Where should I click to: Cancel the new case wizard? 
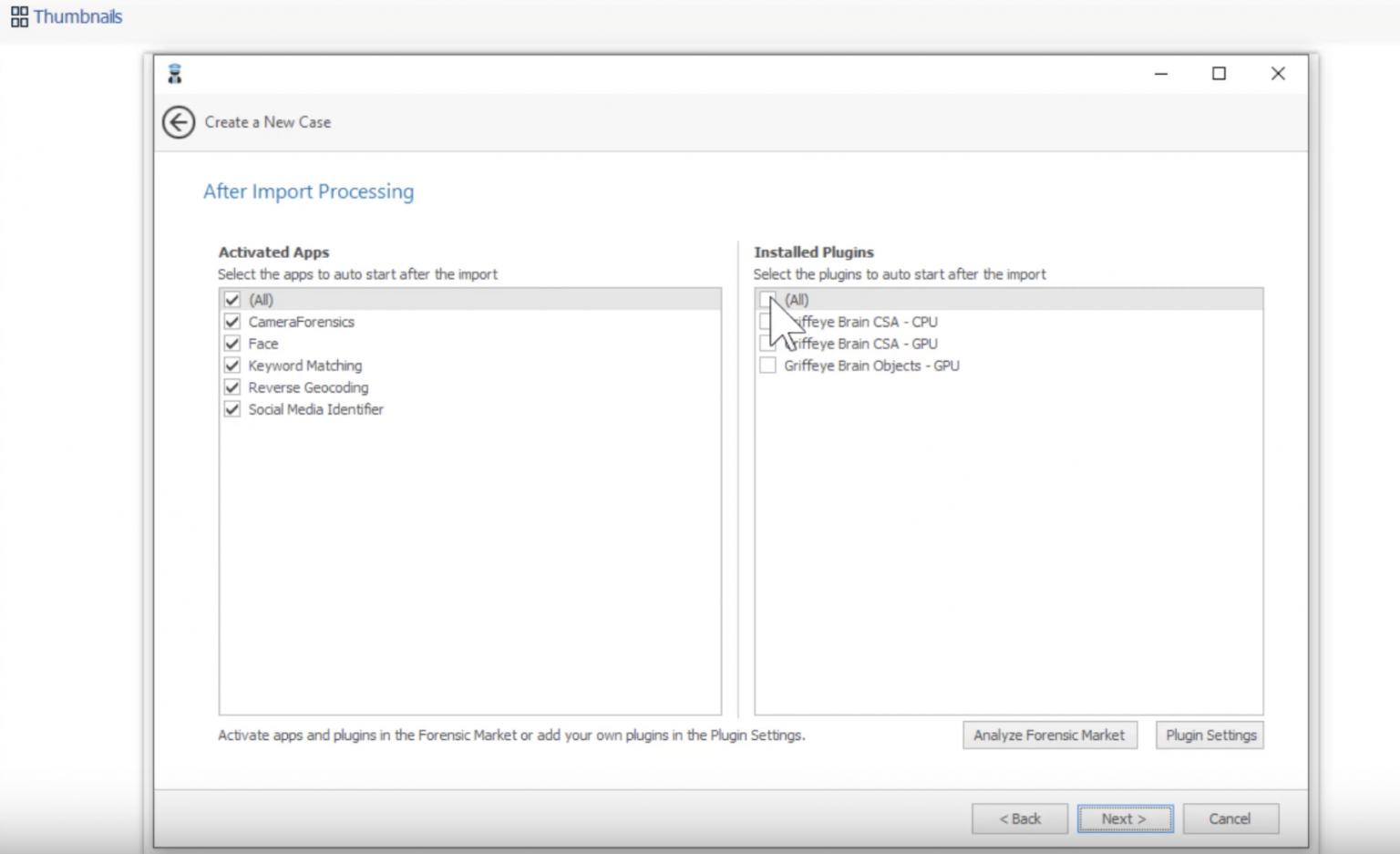coord(1230,818)
